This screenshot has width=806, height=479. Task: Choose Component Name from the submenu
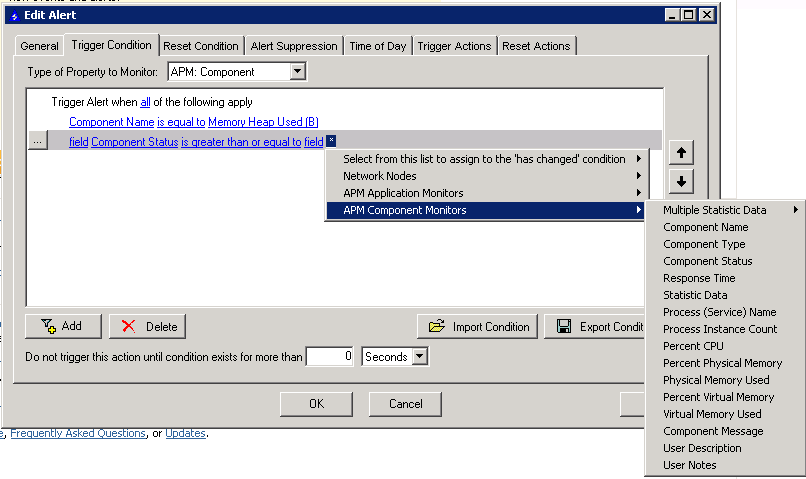pos(725,227)
